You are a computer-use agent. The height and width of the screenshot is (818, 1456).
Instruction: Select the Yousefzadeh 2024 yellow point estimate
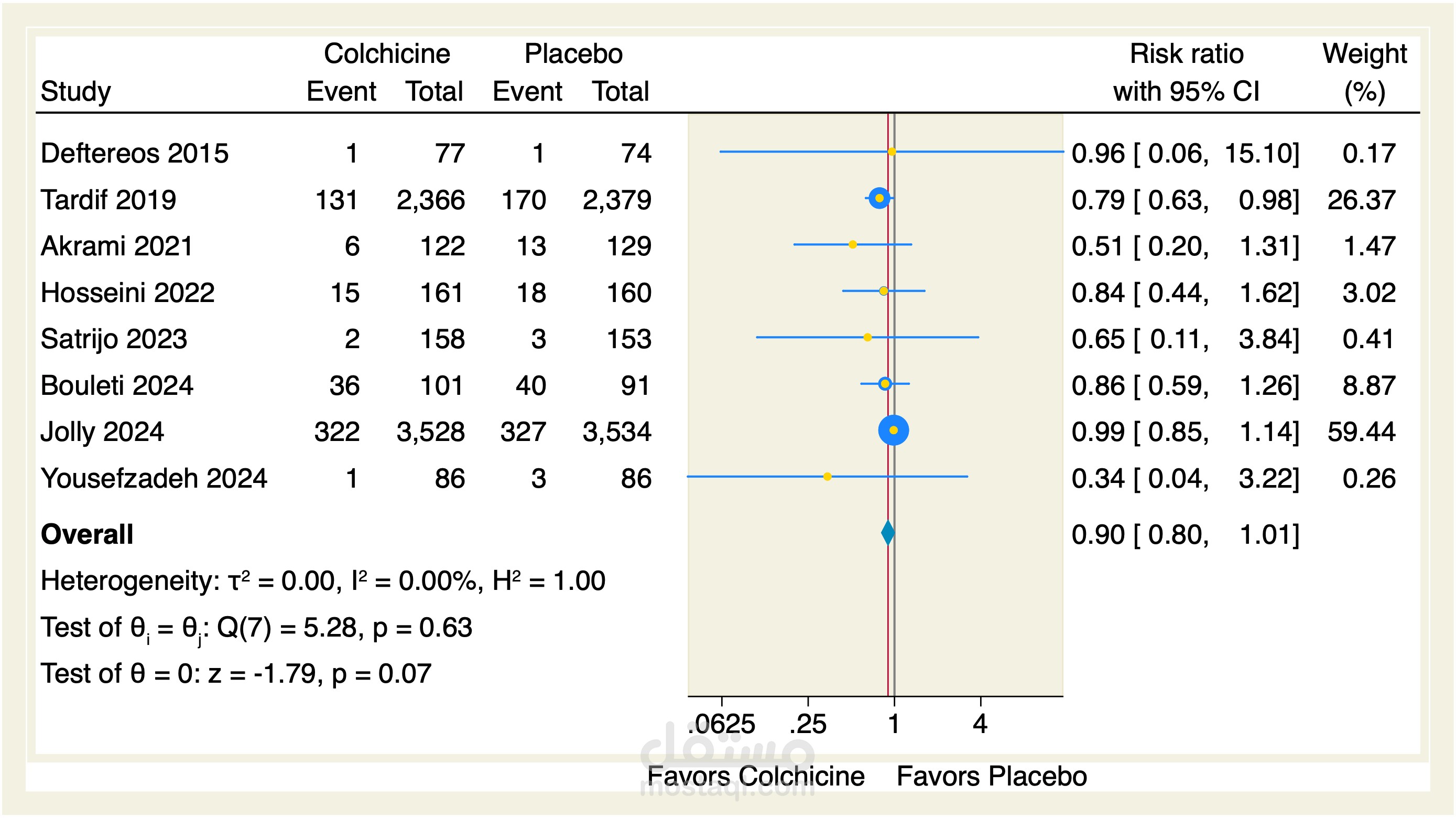pos(827,477)
